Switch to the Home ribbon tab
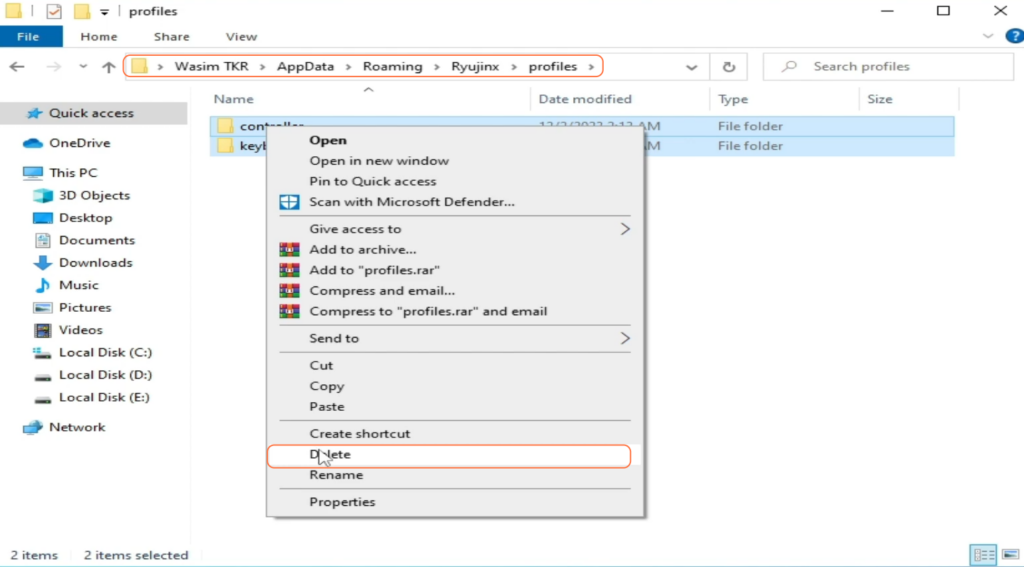The height and width of the screenshot is (567, 1024). click(99, 37)
